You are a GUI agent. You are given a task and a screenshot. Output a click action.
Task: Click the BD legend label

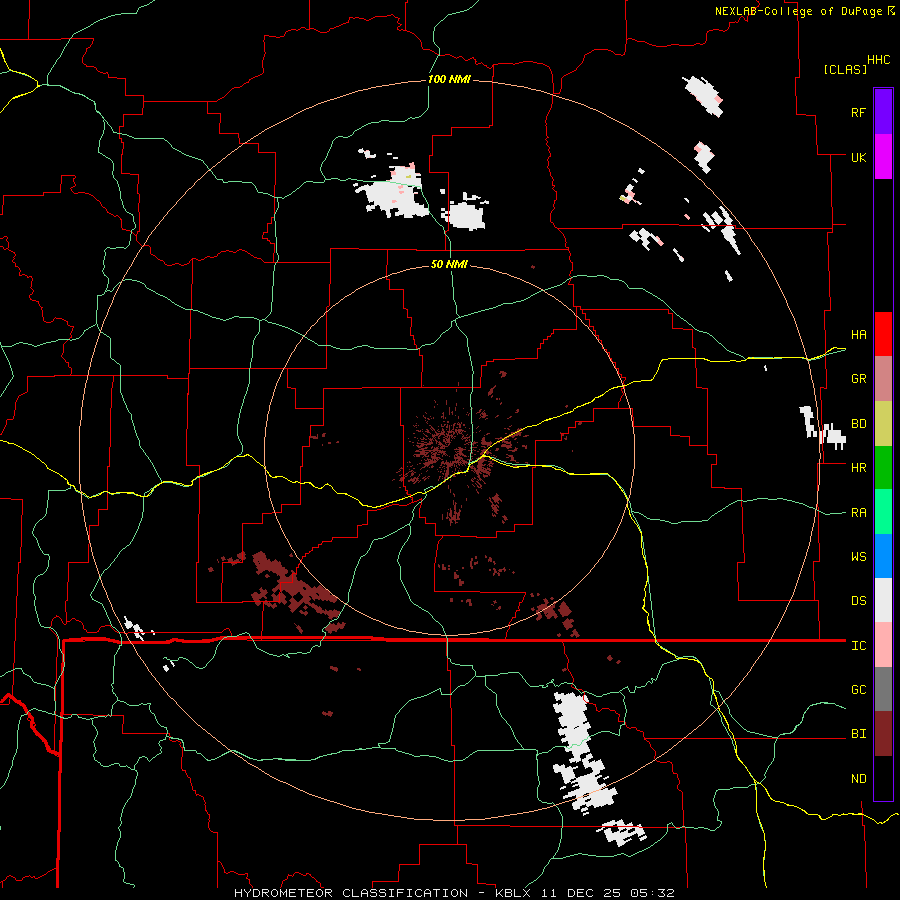pyautogui.click(x=859, y=424)
